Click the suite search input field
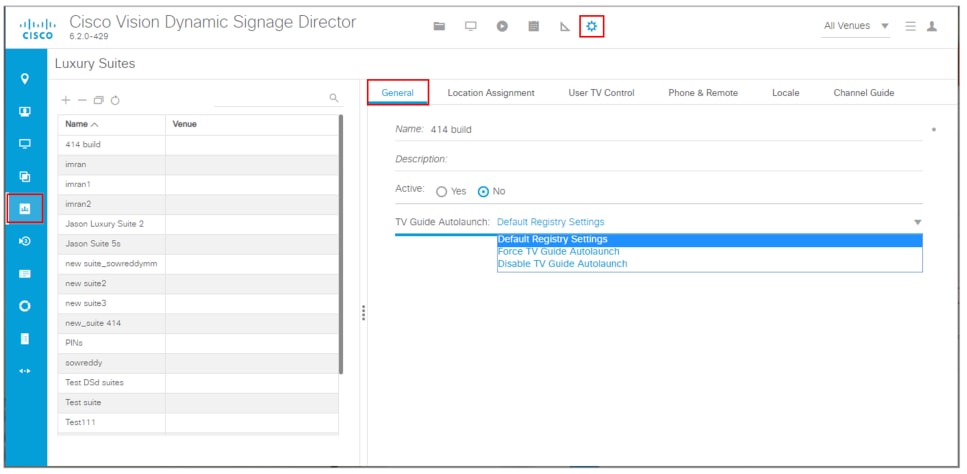This screenshot has height=474, width=967. click(x=270, y=98)
